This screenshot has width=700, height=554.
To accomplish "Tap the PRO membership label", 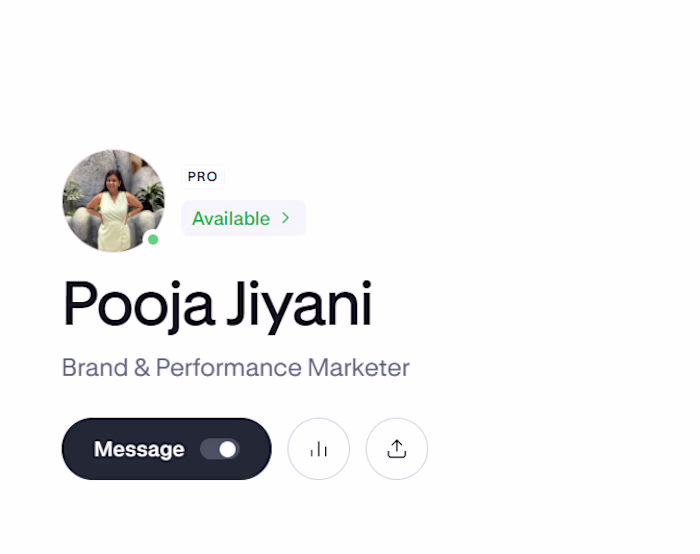I will 203,177.
